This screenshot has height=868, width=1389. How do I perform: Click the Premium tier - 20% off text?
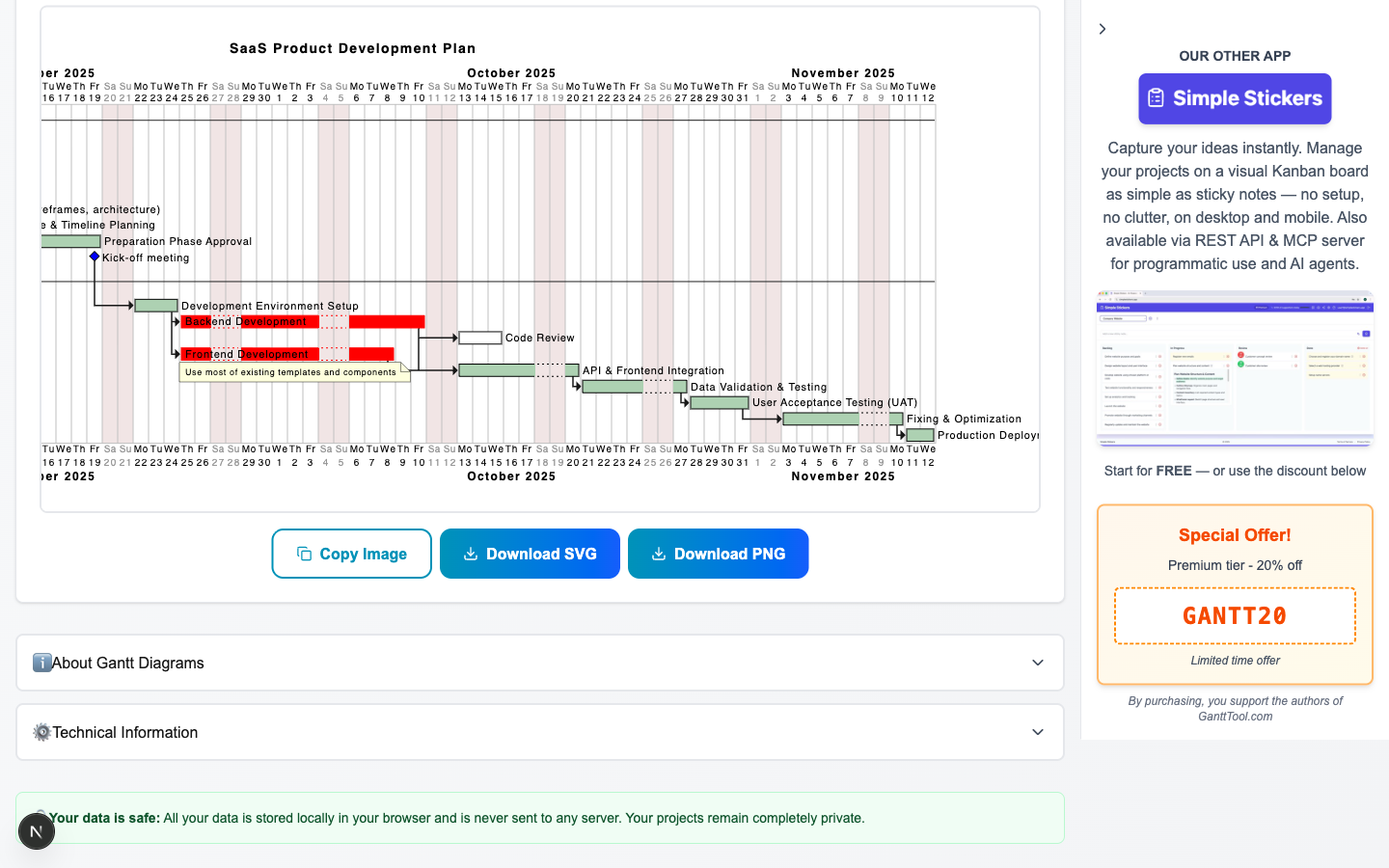[1235, 565]
